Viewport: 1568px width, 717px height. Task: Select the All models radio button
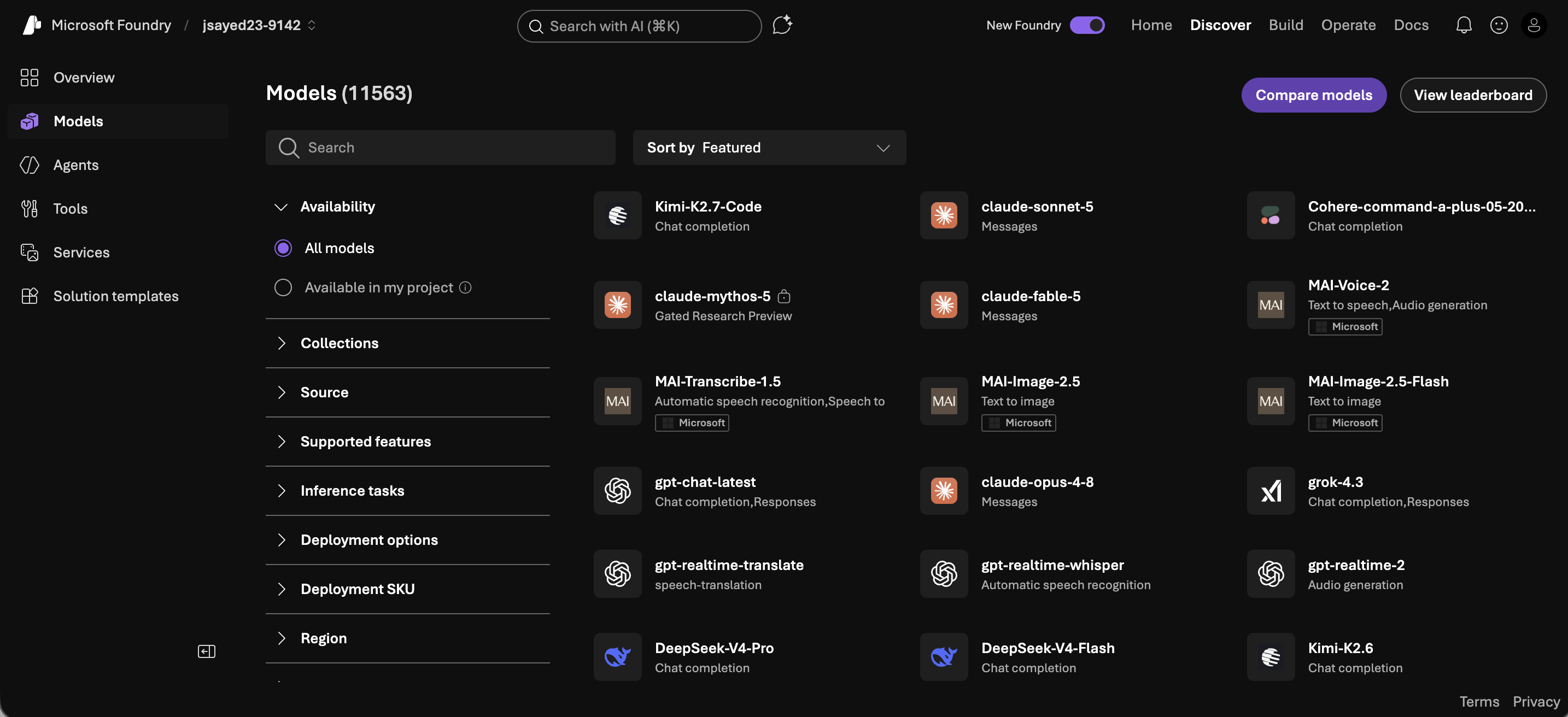coord(283,248)
